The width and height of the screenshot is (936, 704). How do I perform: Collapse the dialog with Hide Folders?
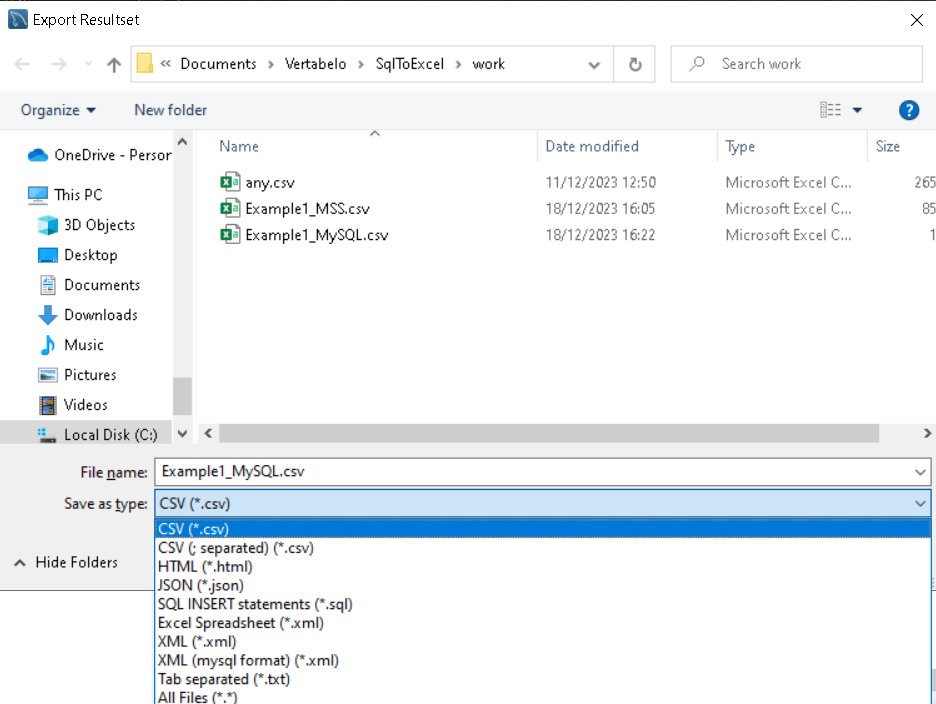pos(75,562)
